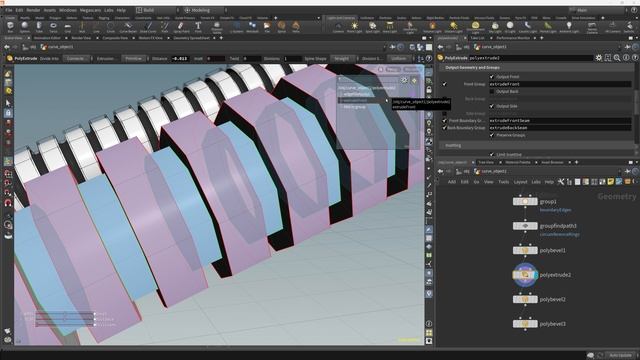This screenshot has width=640, height=360.
Task: Add an Ambient Light from shelf
Action: [x=569, y=27]
